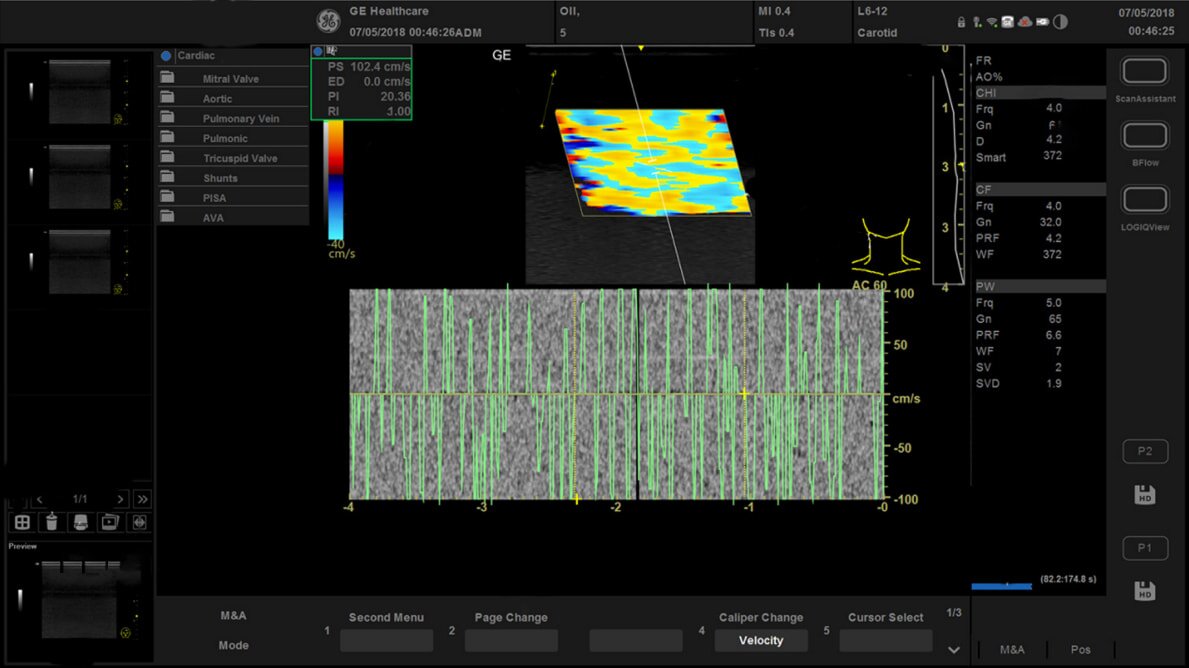Image resolution: width=1189 pixels, height=668 pixels.
Task: Click the trash can delete icon
Action: 51,522
